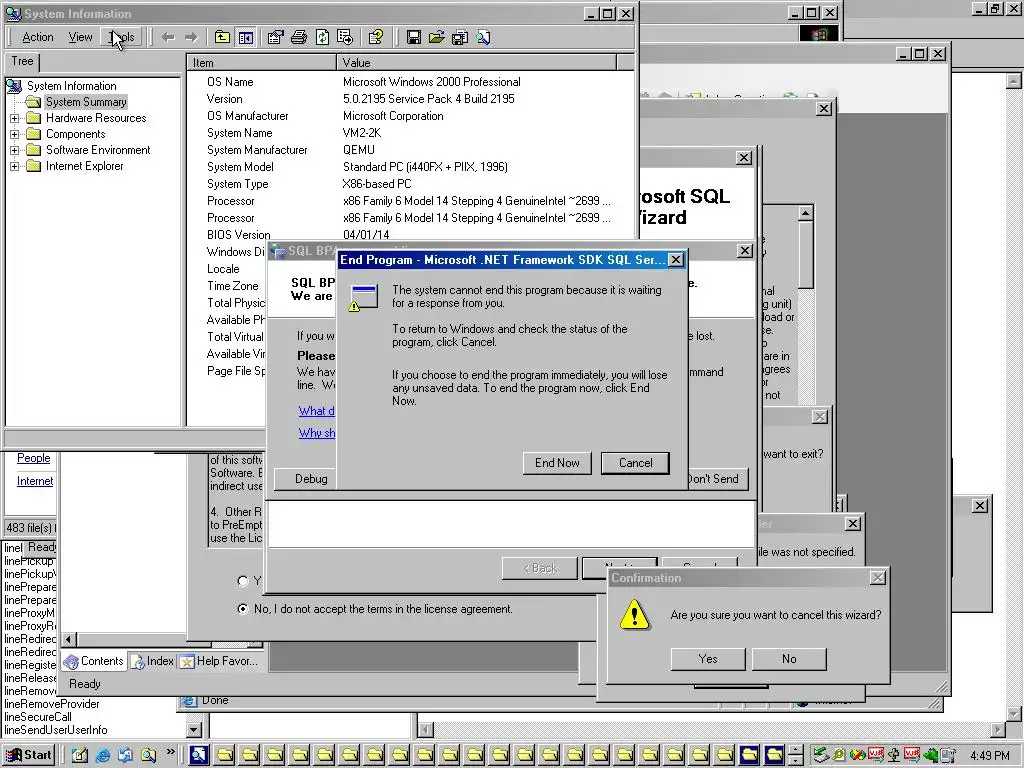Click the floppy disk Save icon
The image size is (1024, 768).
click(413, 37)
